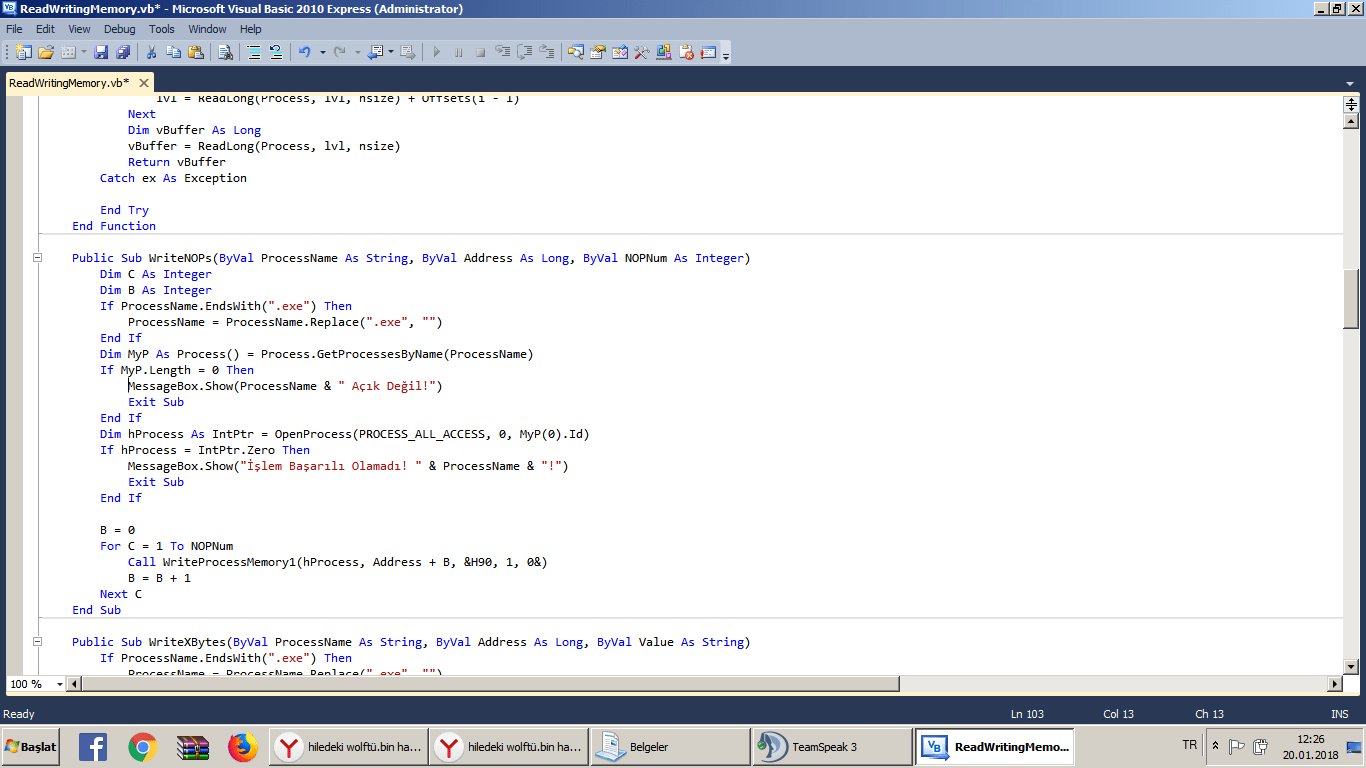Click the Step Into debug icon
The image size is (1366, 768).
pyautogui.click(x=503, y=52)
